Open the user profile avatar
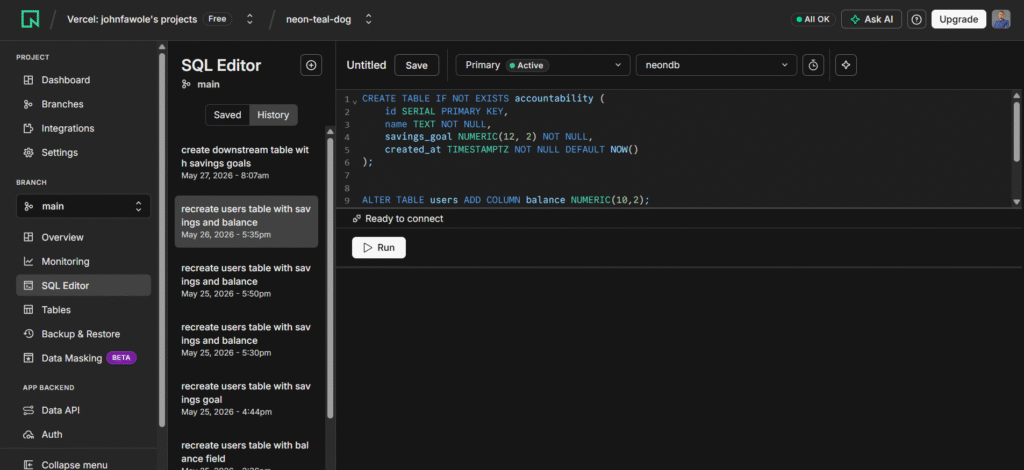This screenshot has width=1024, height=470. (x=1001, y=20)
